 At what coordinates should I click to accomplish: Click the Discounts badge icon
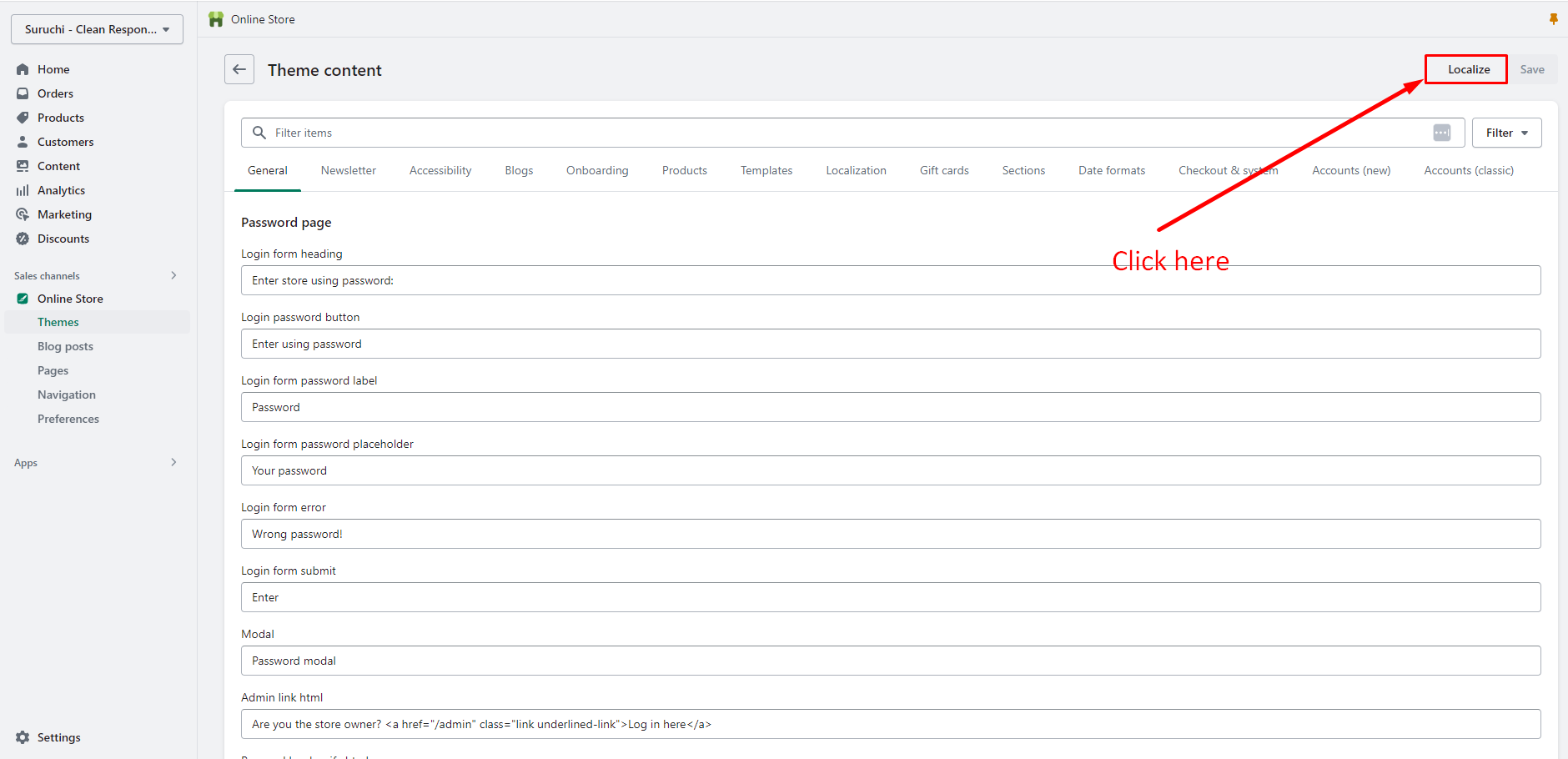point(23,239)
